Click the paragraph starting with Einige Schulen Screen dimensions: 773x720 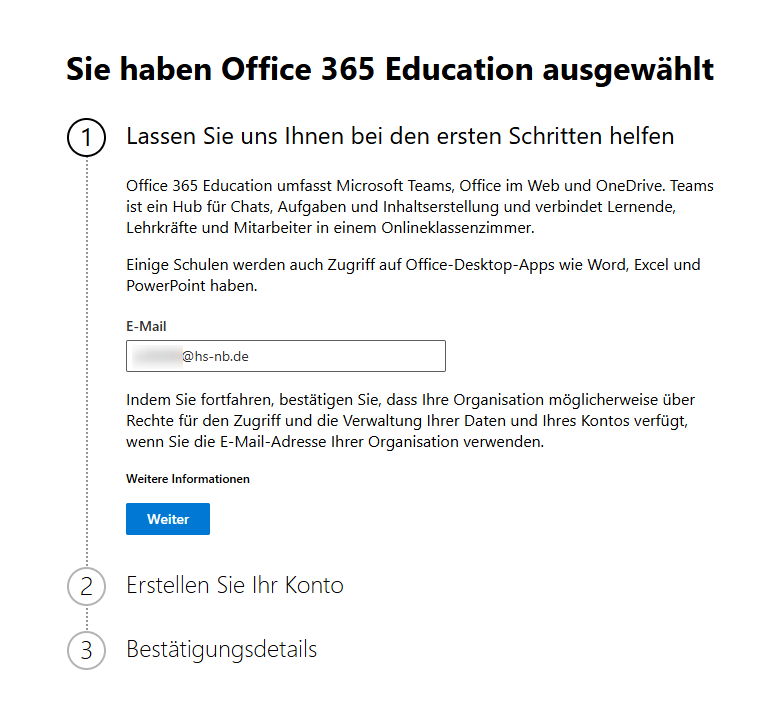click(413, 275)
